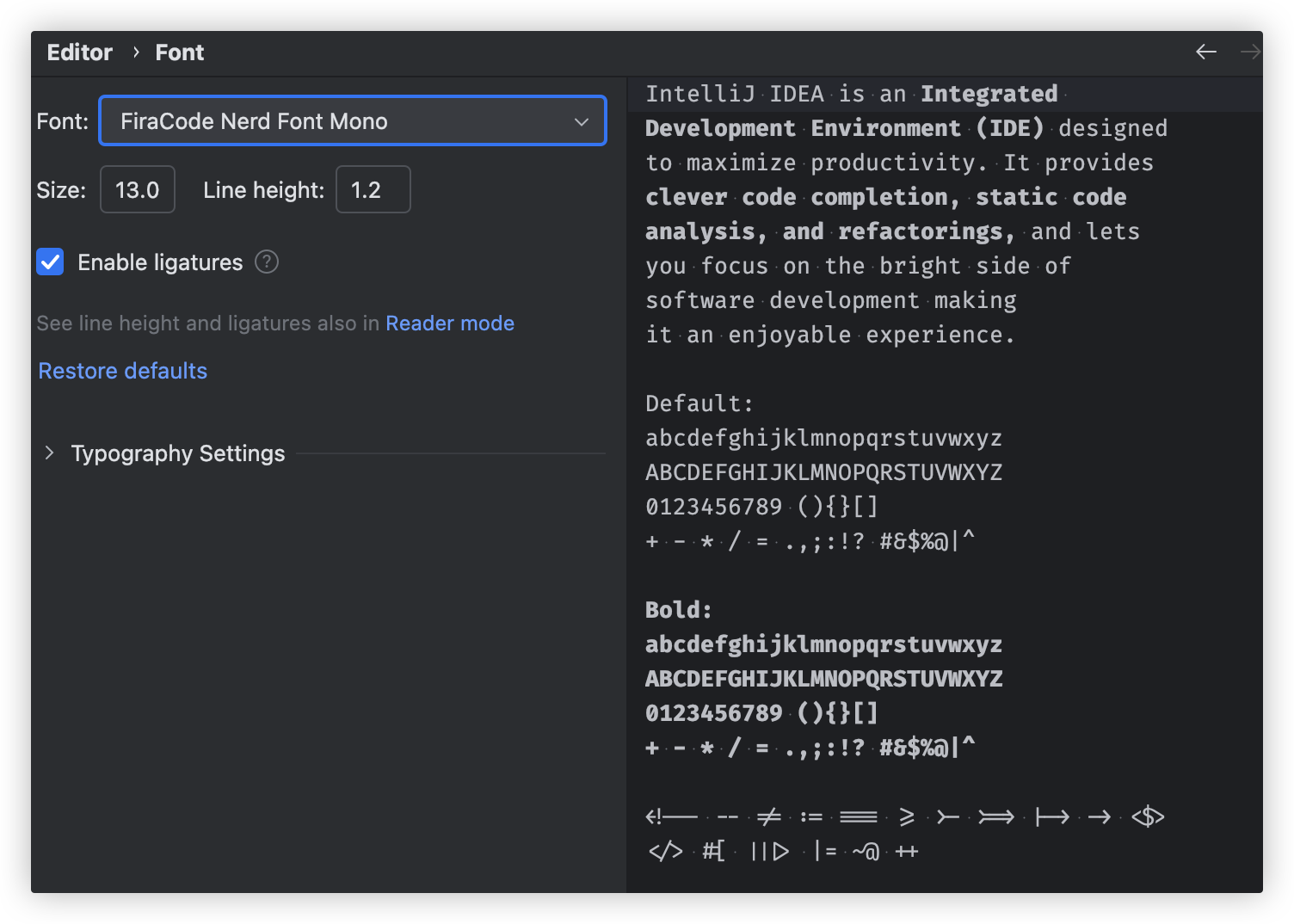Click the back navigation arrow
This screenshot has height=924, width=1294.
pyautogui.click(x=1205, y=52)
